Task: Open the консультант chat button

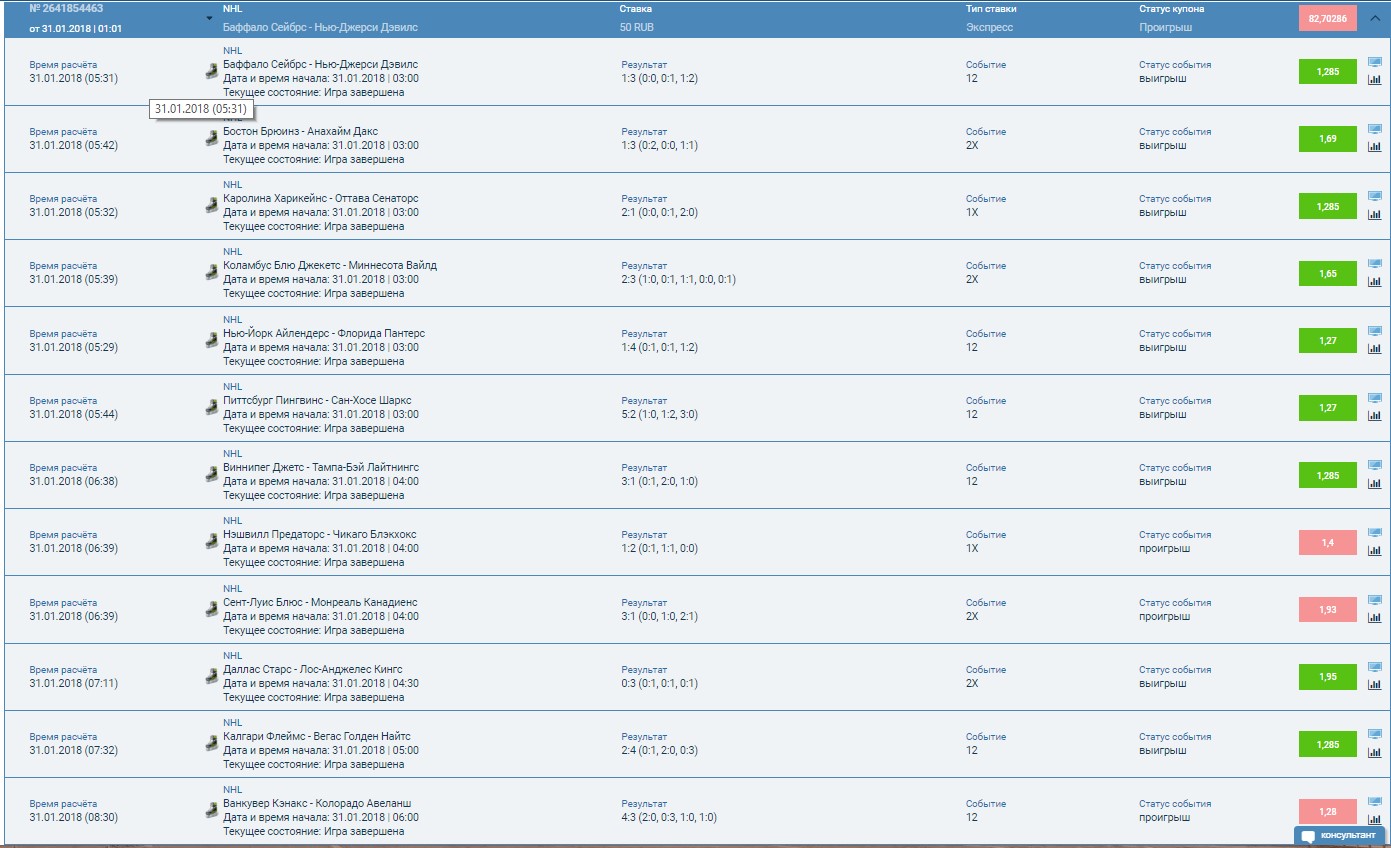Action: click(x=1340, y=836)
